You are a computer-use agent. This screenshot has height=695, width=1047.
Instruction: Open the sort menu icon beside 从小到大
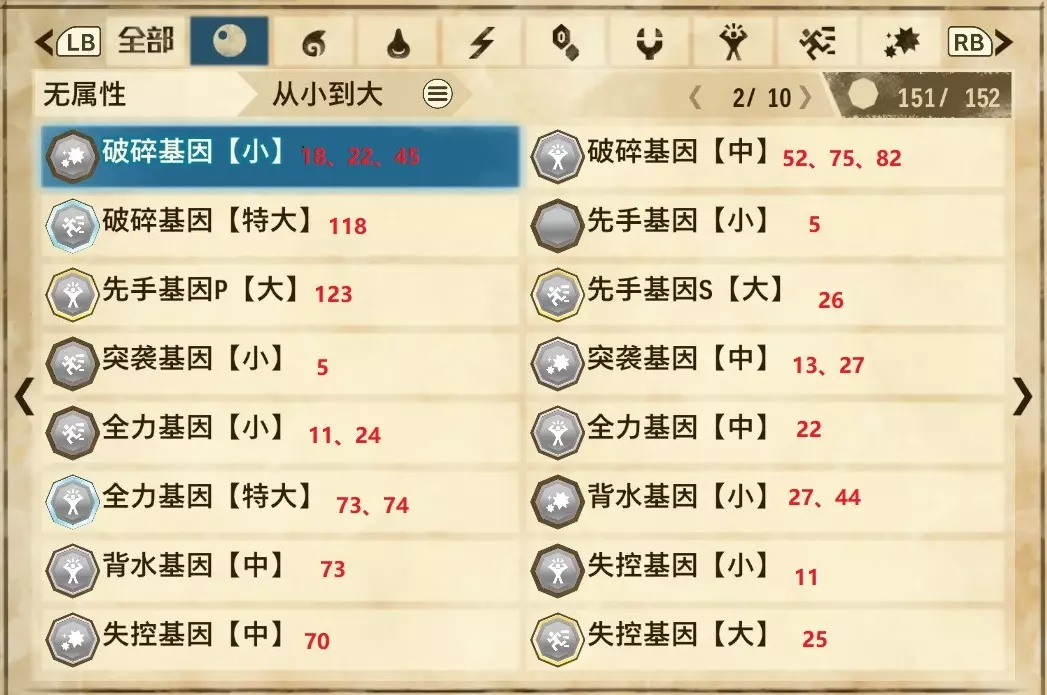tap(437, 94)
